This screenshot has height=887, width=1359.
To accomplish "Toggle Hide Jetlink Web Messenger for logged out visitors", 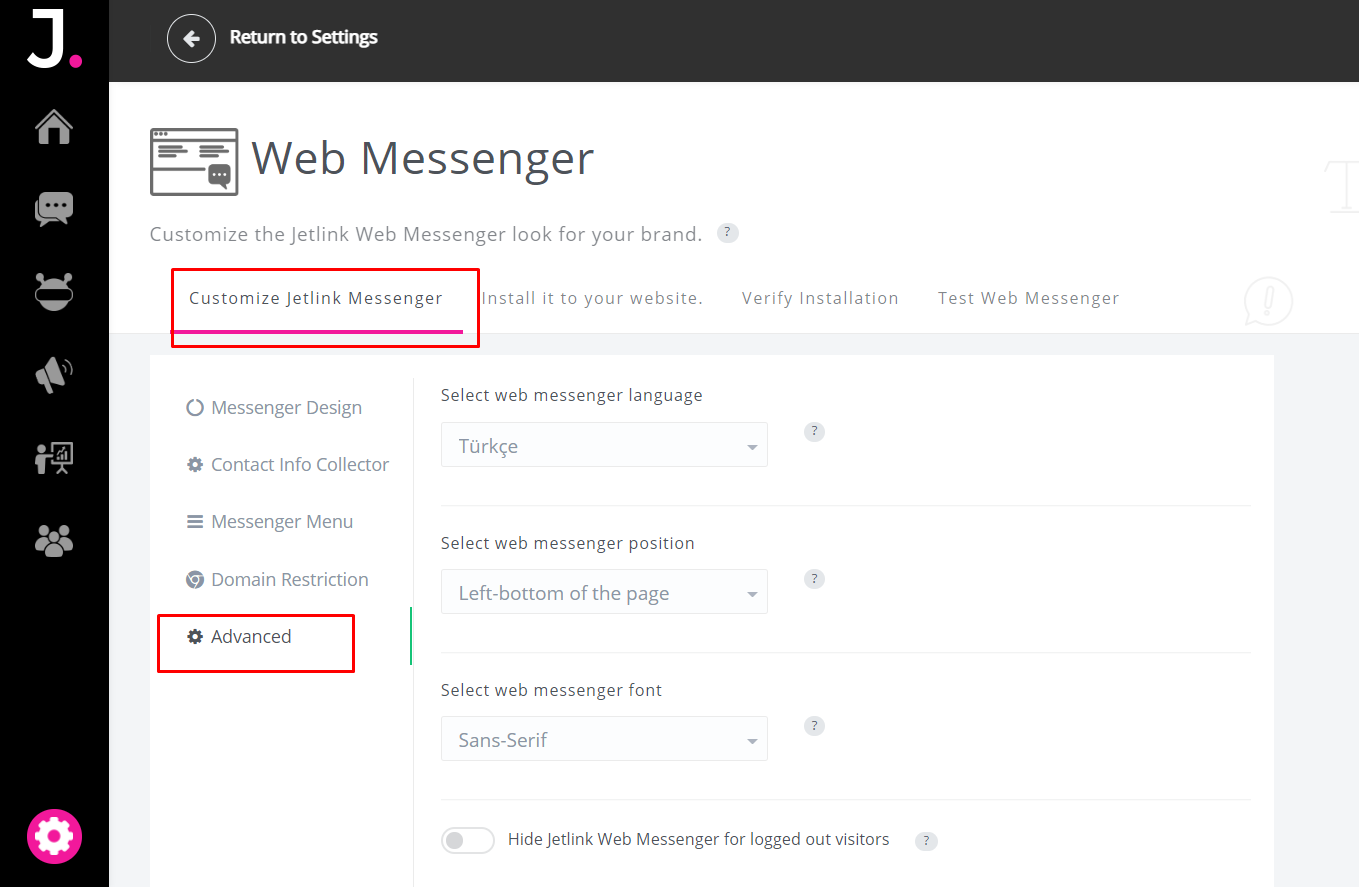I will [x=468, y=840].
